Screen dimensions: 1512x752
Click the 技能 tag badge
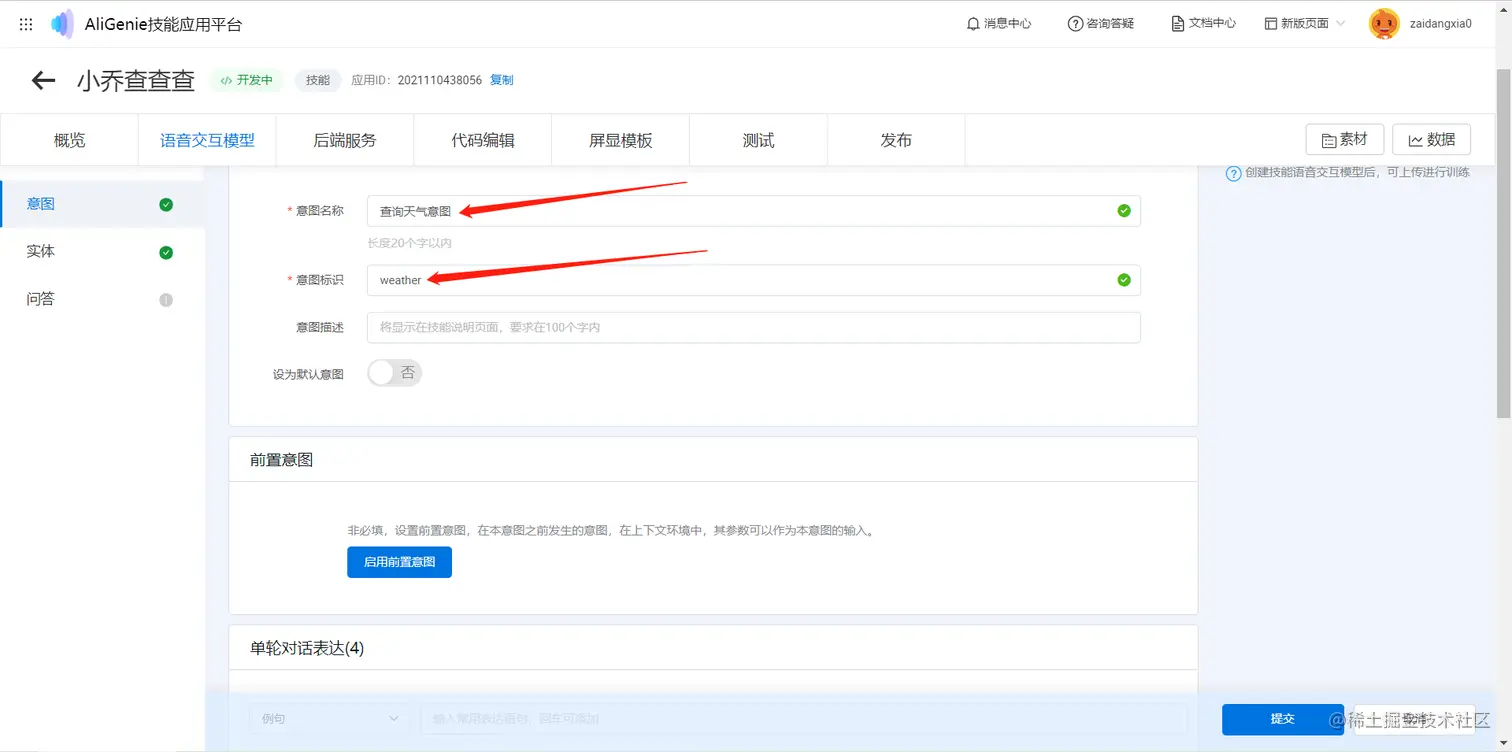coord(318,80)
